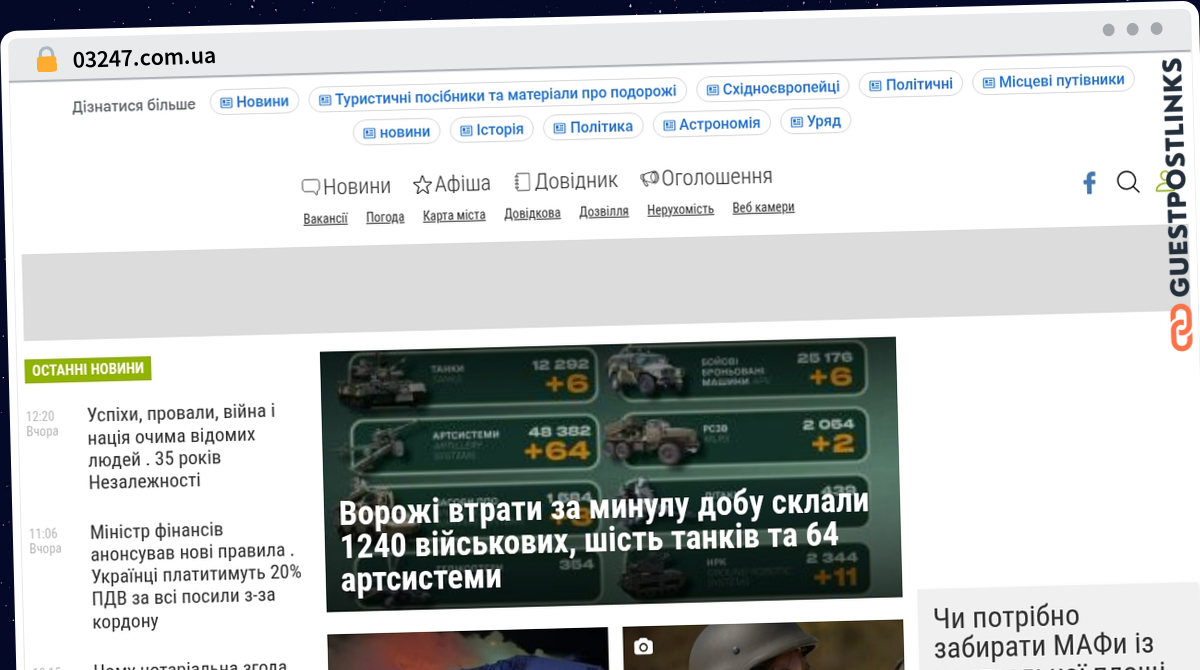This screenshot has width=1200, height=670.
Task: Open the camera icon on the photo thumbnail
Action: (x=643, y=647)
